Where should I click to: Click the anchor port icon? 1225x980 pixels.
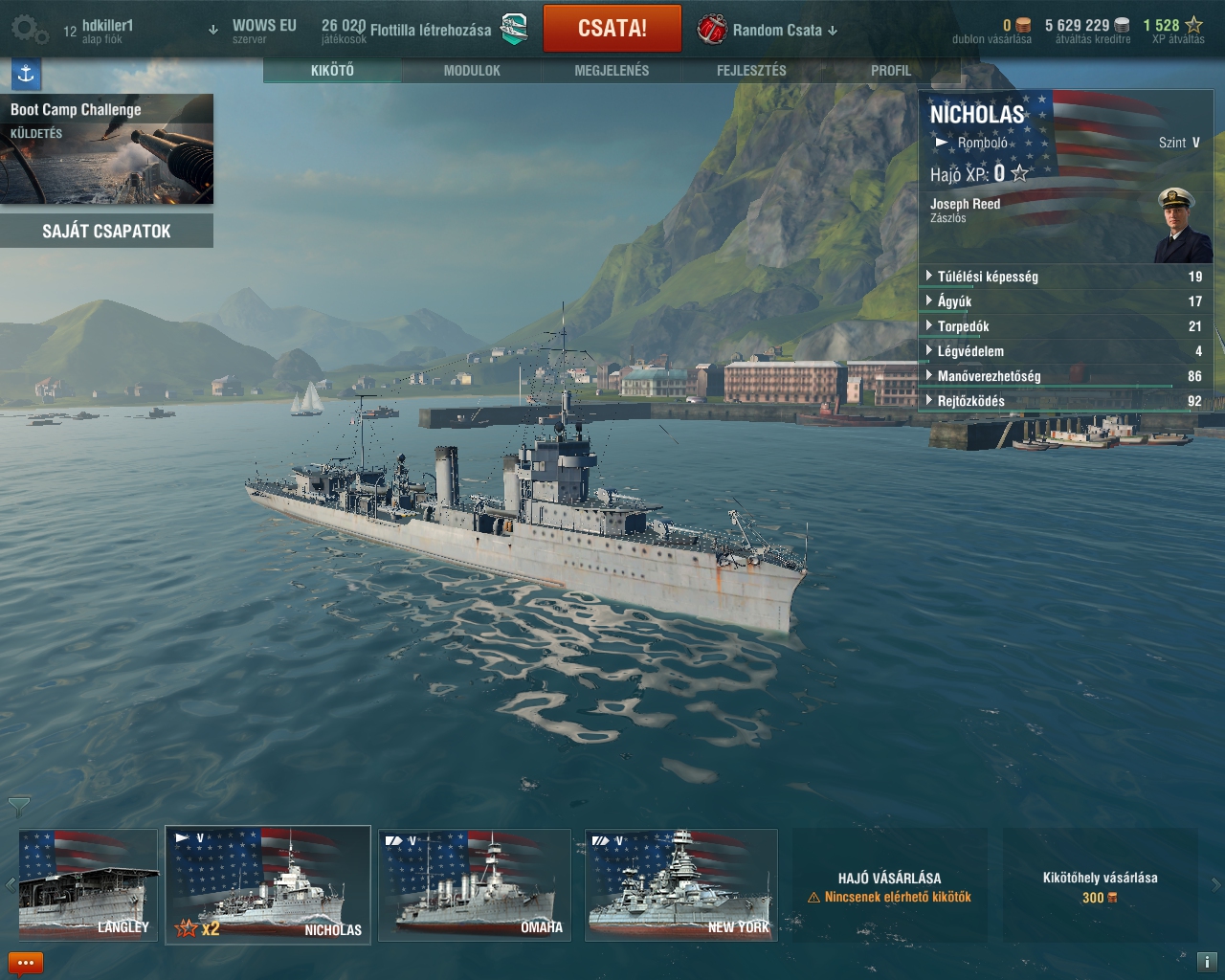26,74
